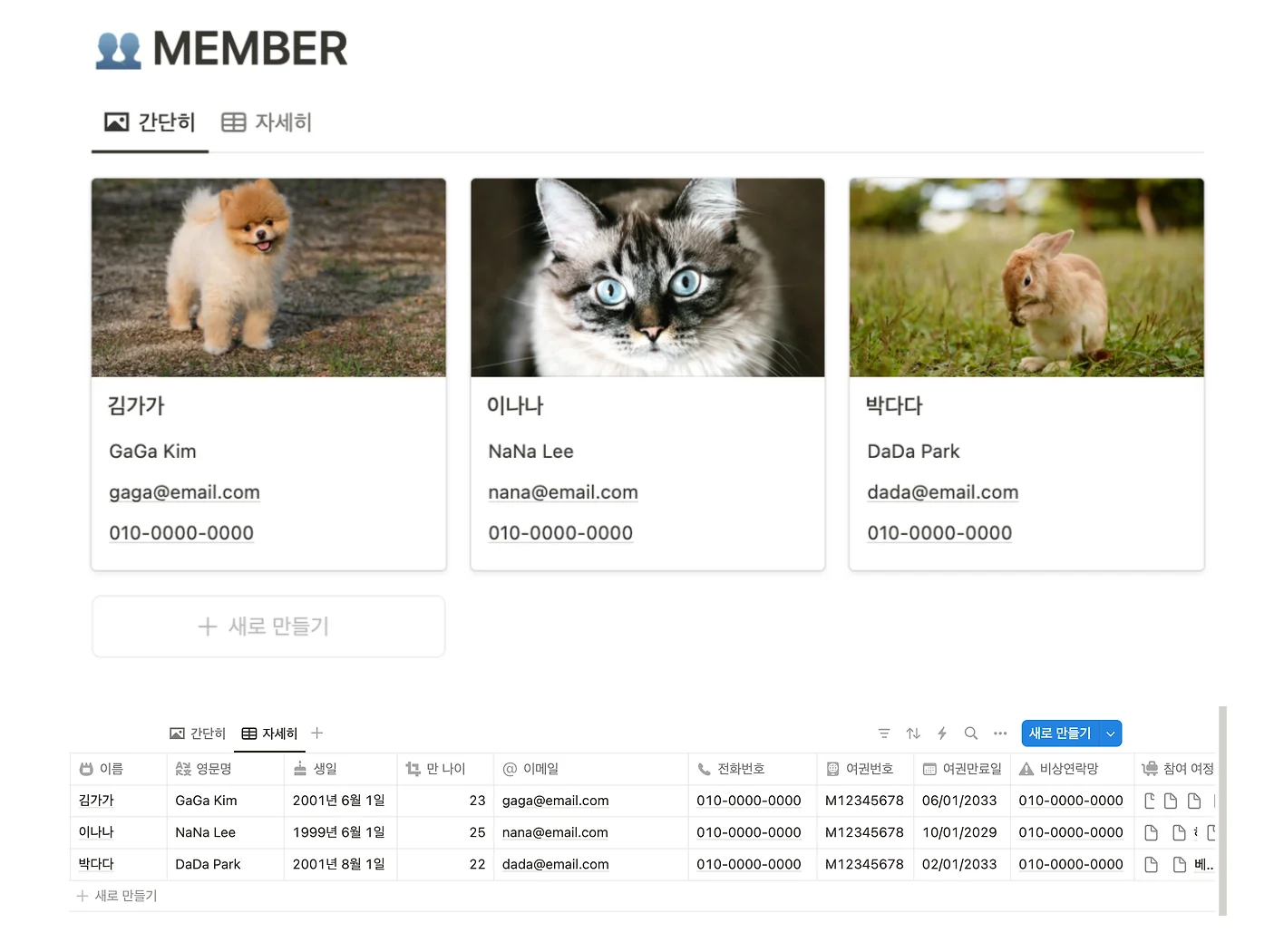The image size is (1284, 952).
Task: Click 김가가 name on gallery card
Action: tap(136, 406)
